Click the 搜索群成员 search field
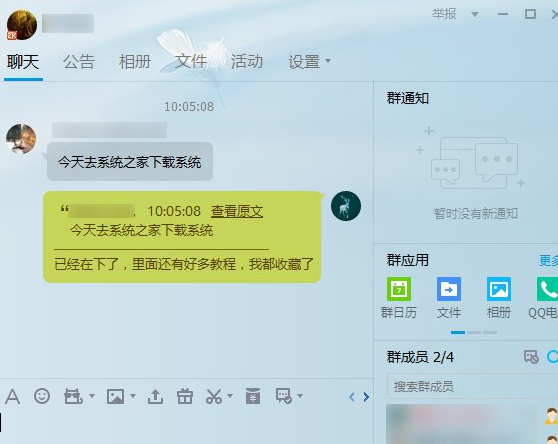 point(472,386)
